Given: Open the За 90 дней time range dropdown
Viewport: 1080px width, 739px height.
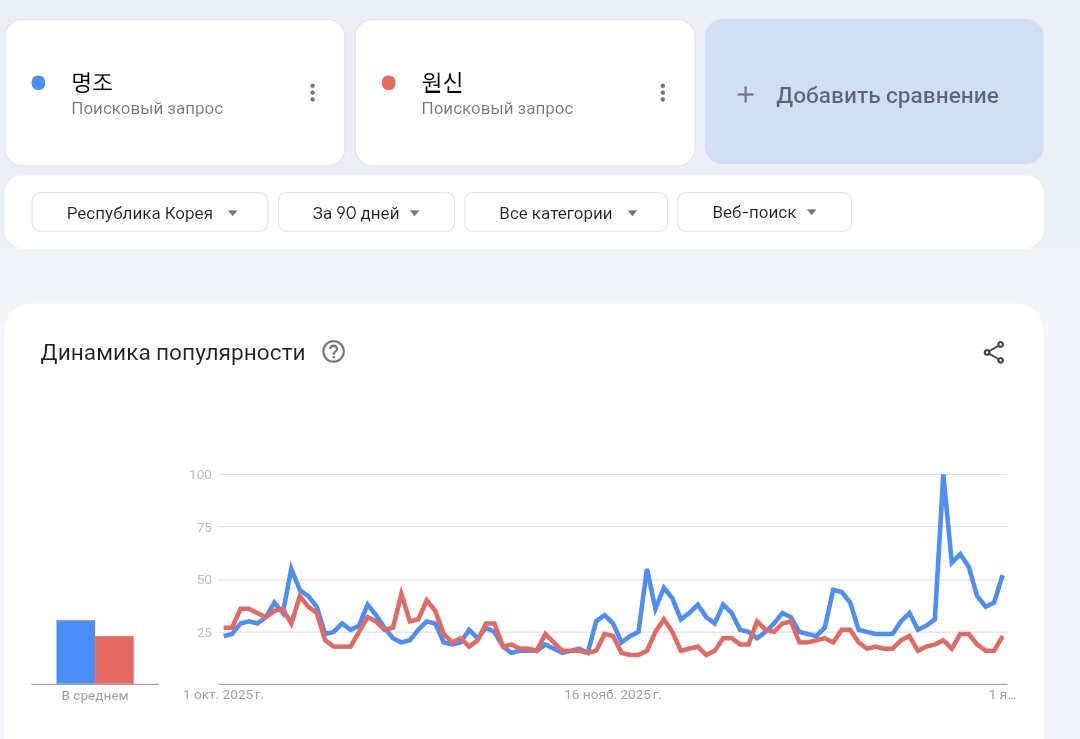Looking at the screenshot, I should (x=366, y=212).
